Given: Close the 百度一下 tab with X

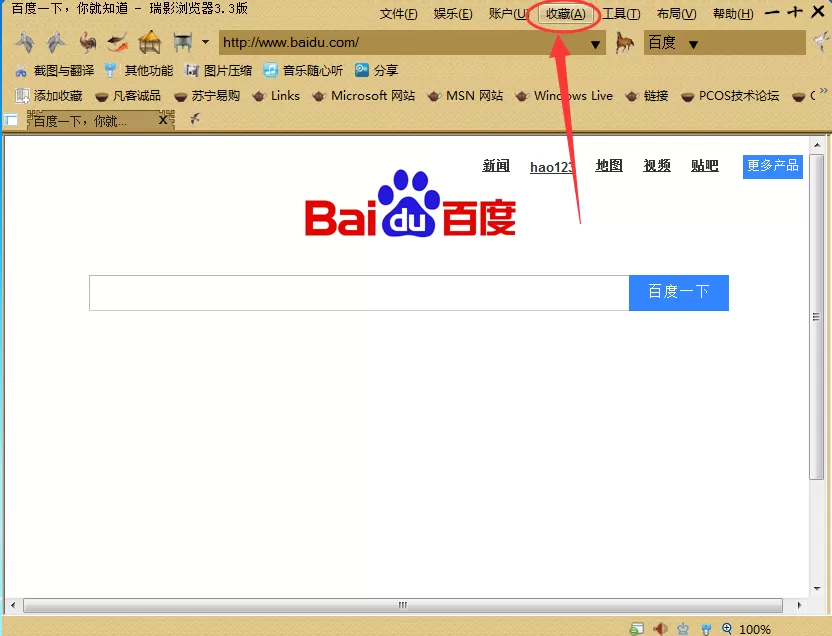Looking at the screenshot, I should pyautogui.click(x=163, y=120).
